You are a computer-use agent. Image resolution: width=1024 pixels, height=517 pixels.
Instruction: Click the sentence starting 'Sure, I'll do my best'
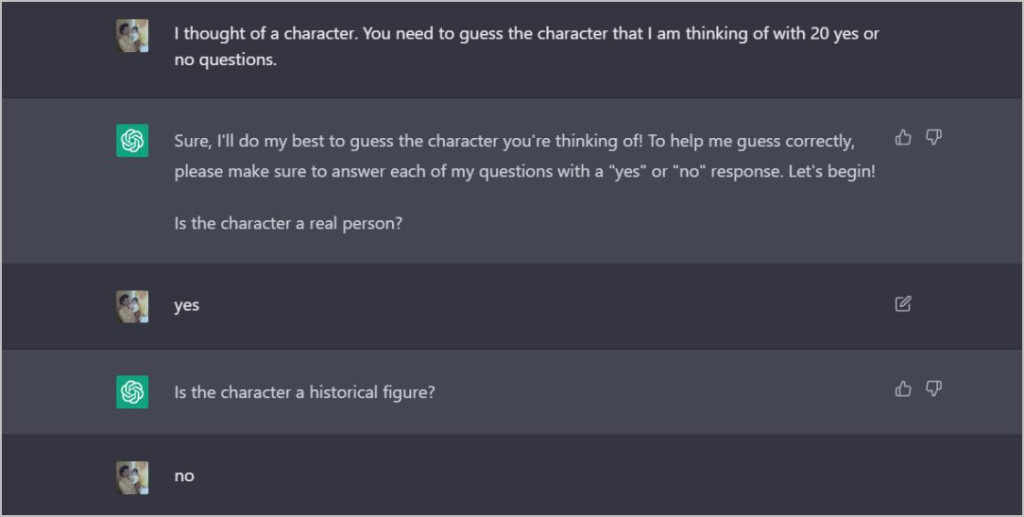[408, 141]
